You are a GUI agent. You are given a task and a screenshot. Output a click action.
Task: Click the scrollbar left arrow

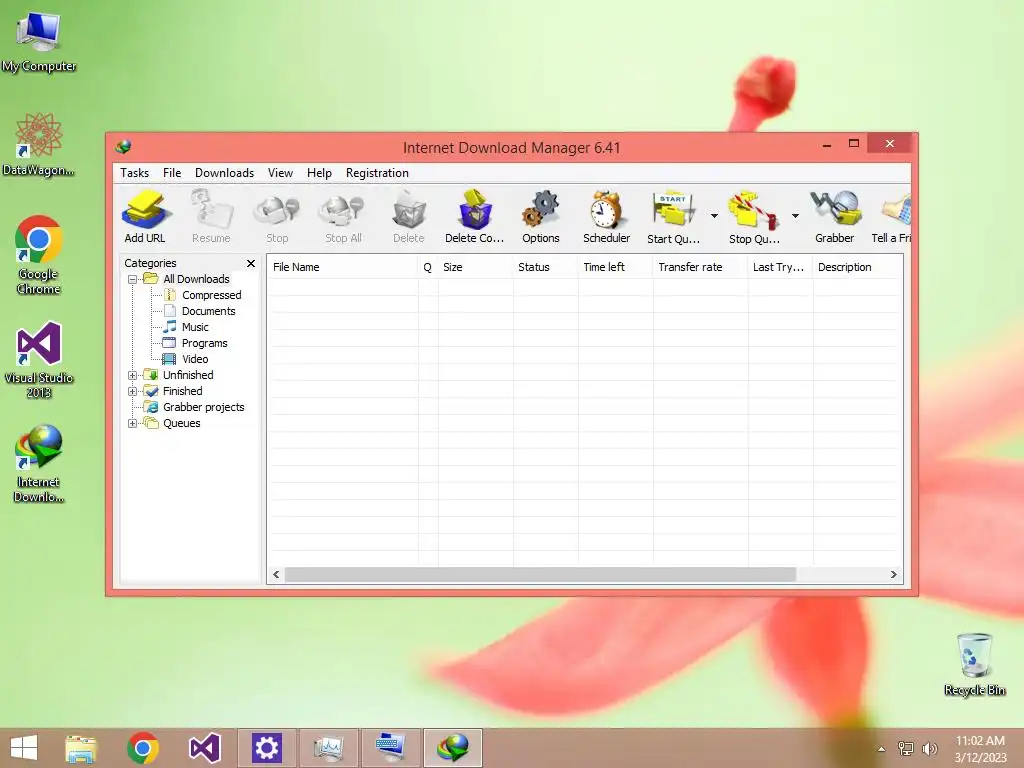point(276,575)
